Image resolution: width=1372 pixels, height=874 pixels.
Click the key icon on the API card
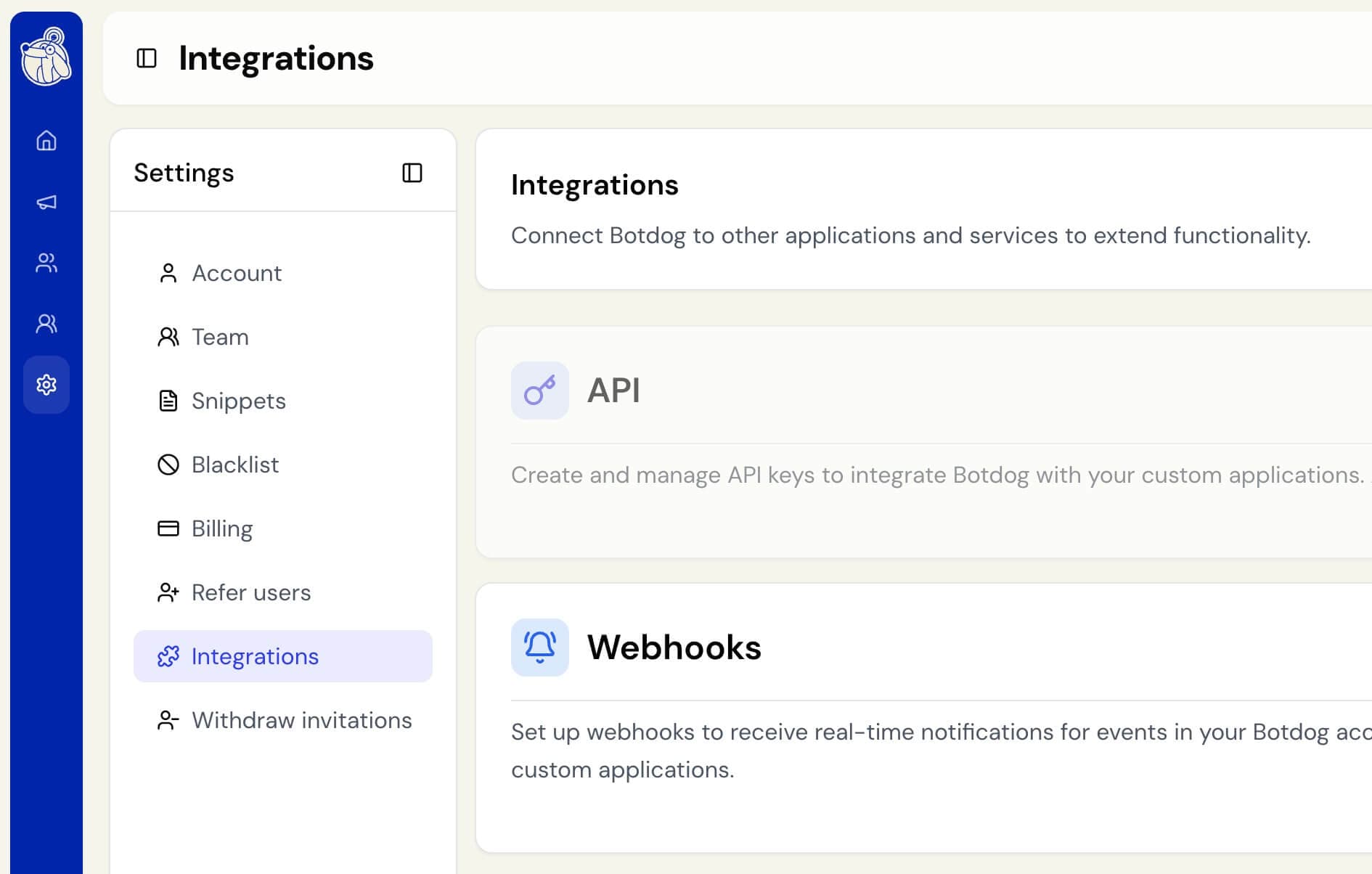[x=540, y=391]
